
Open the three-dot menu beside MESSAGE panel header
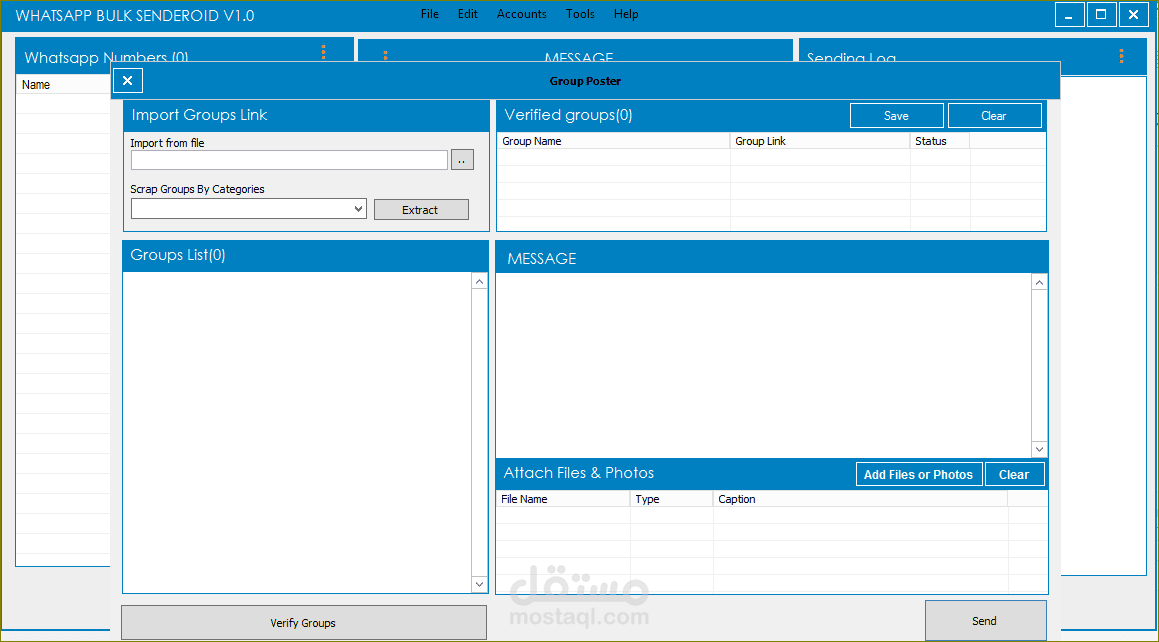point(385,55)
